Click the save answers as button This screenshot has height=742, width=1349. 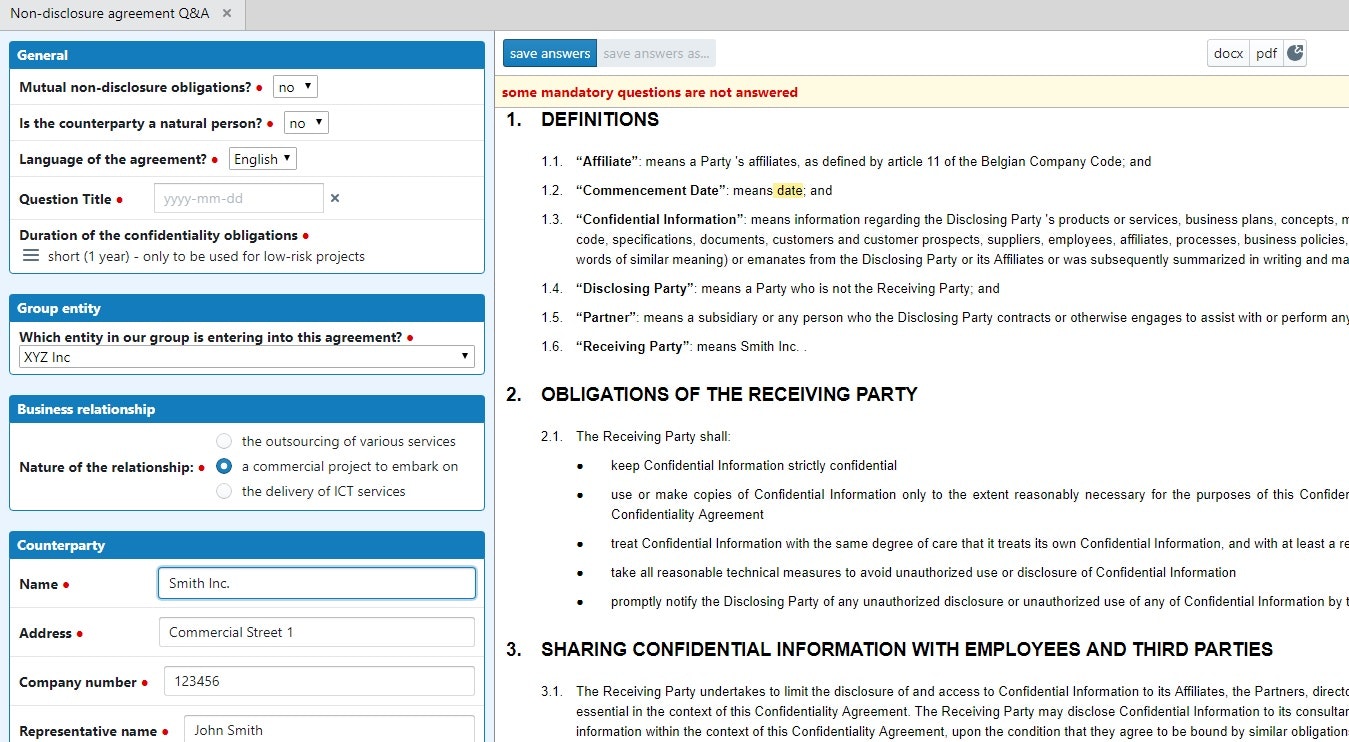point(656,54)
